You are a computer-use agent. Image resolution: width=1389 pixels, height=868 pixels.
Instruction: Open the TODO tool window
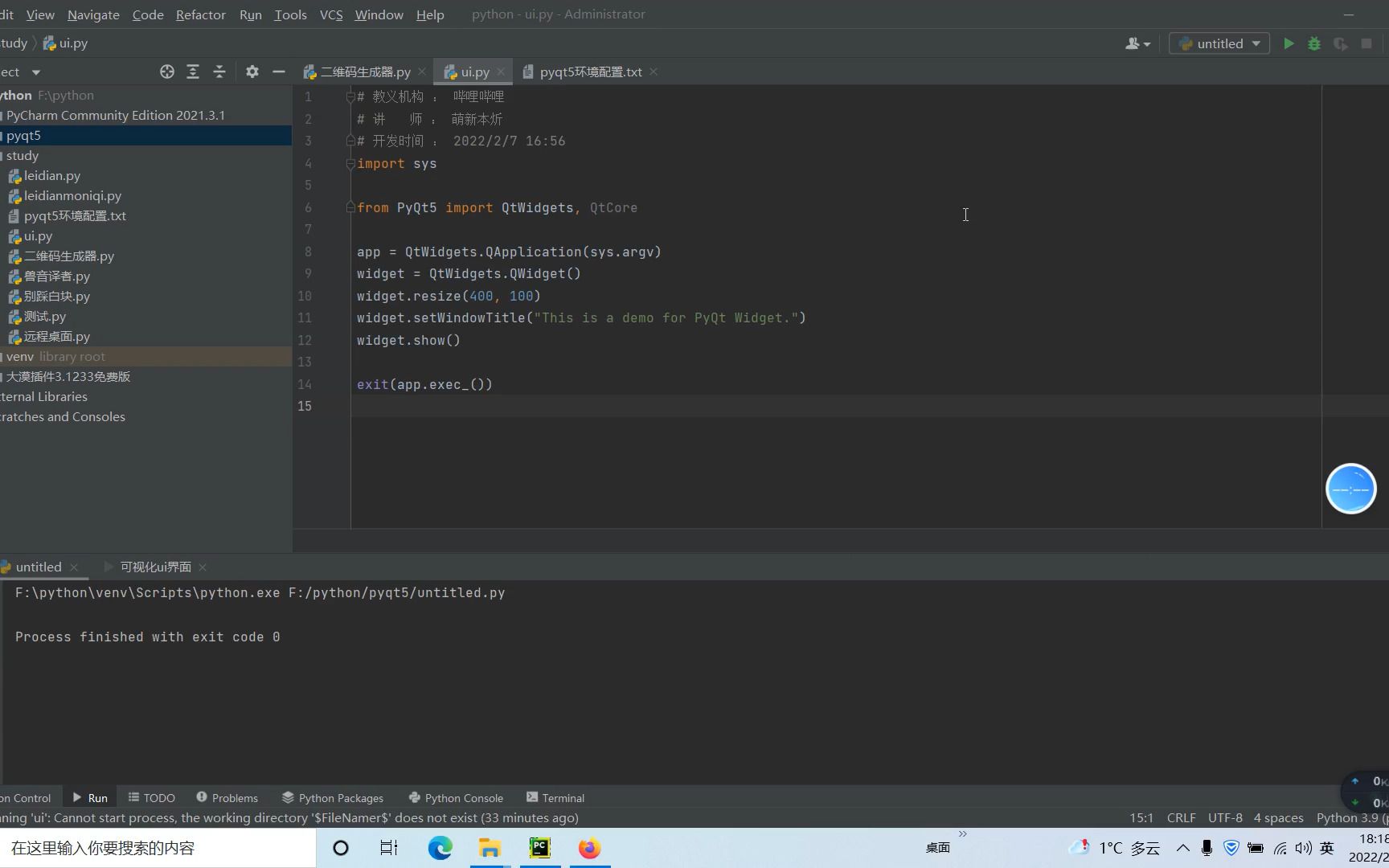click(151, 797)
